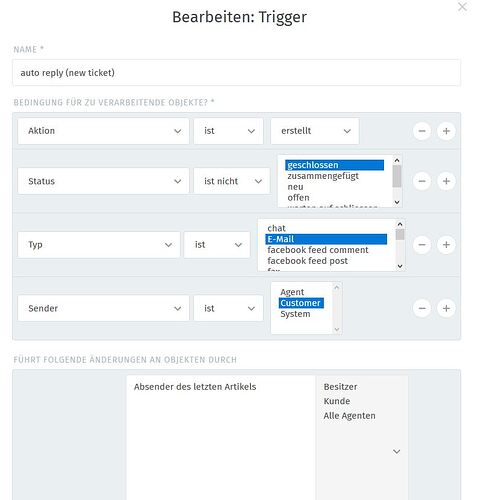478x500 pixels.
Task: Open the 'erstellt' value dropdown
Action: tap(315, 131)
